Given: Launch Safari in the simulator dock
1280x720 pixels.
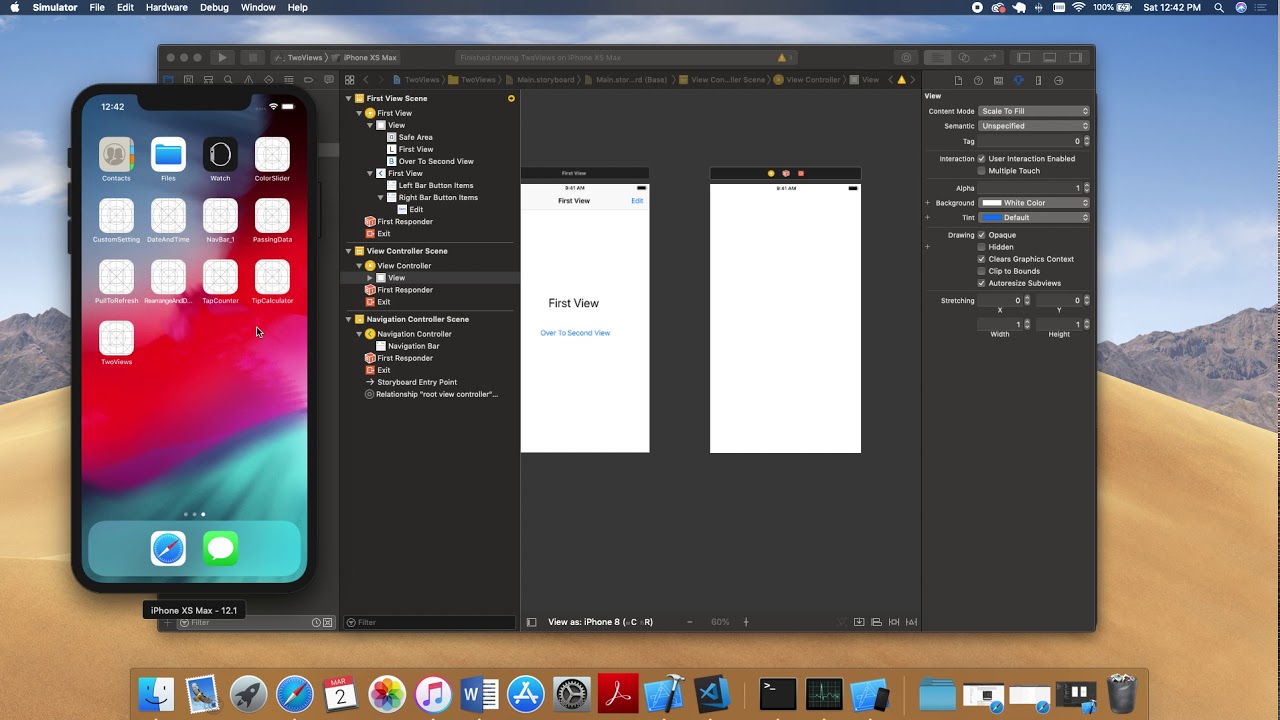Looking at the screenshot, I should (x=168, y=548).
